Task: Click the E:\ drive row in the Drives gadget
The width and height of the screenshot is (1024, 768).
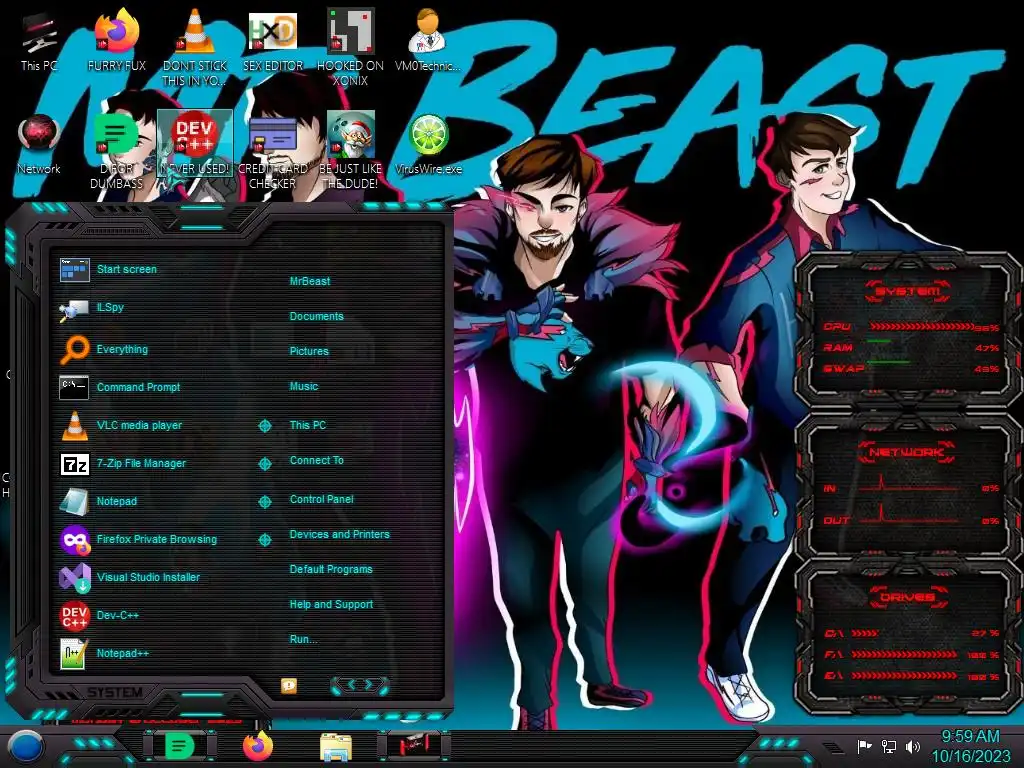Action: [912, 677]
